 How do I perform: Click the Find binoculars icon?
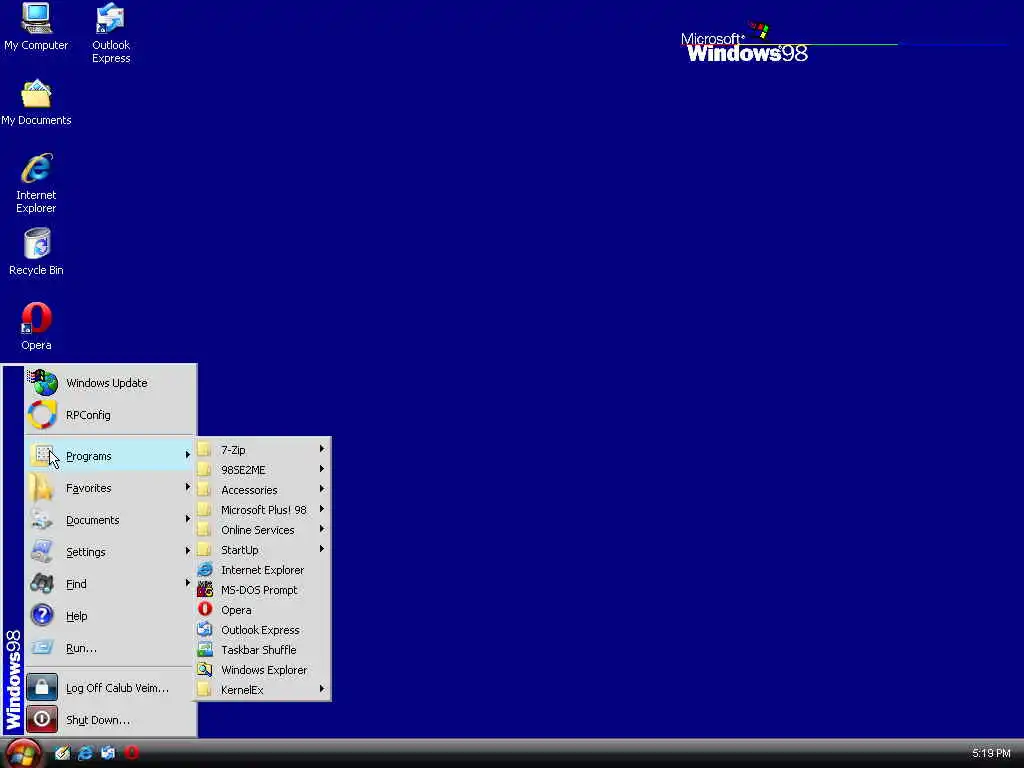pyautogui.click(x=42, y=583)
